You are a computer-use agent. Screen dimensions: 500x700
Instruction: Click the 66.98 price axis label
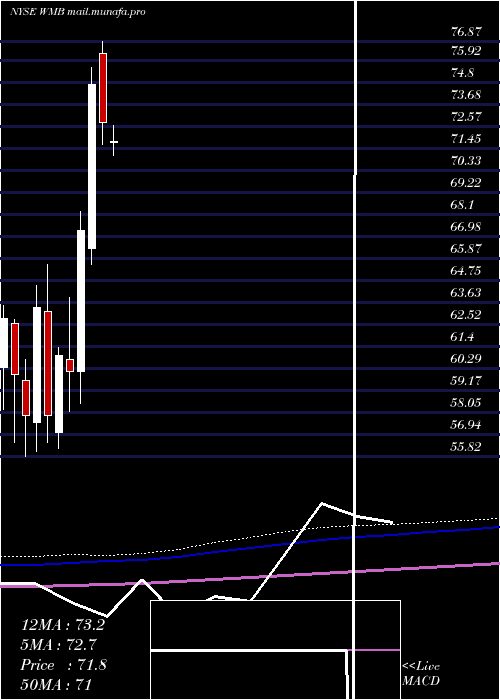click(x=466, y=227)
